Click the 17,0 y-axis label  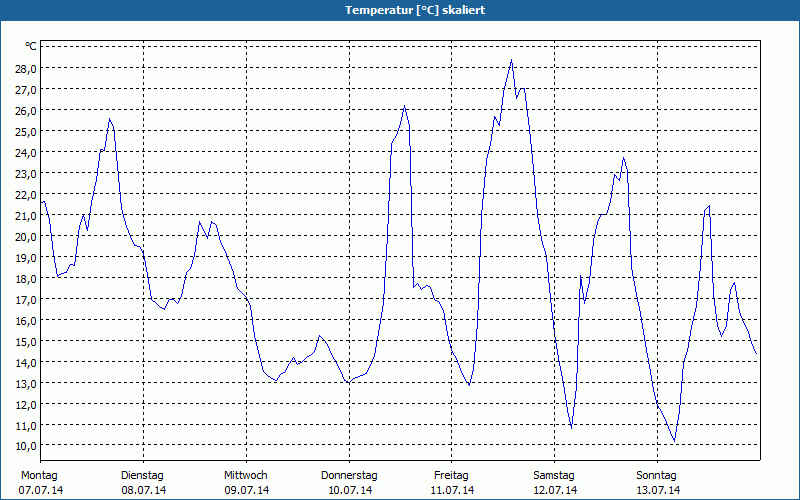[26, 299]
